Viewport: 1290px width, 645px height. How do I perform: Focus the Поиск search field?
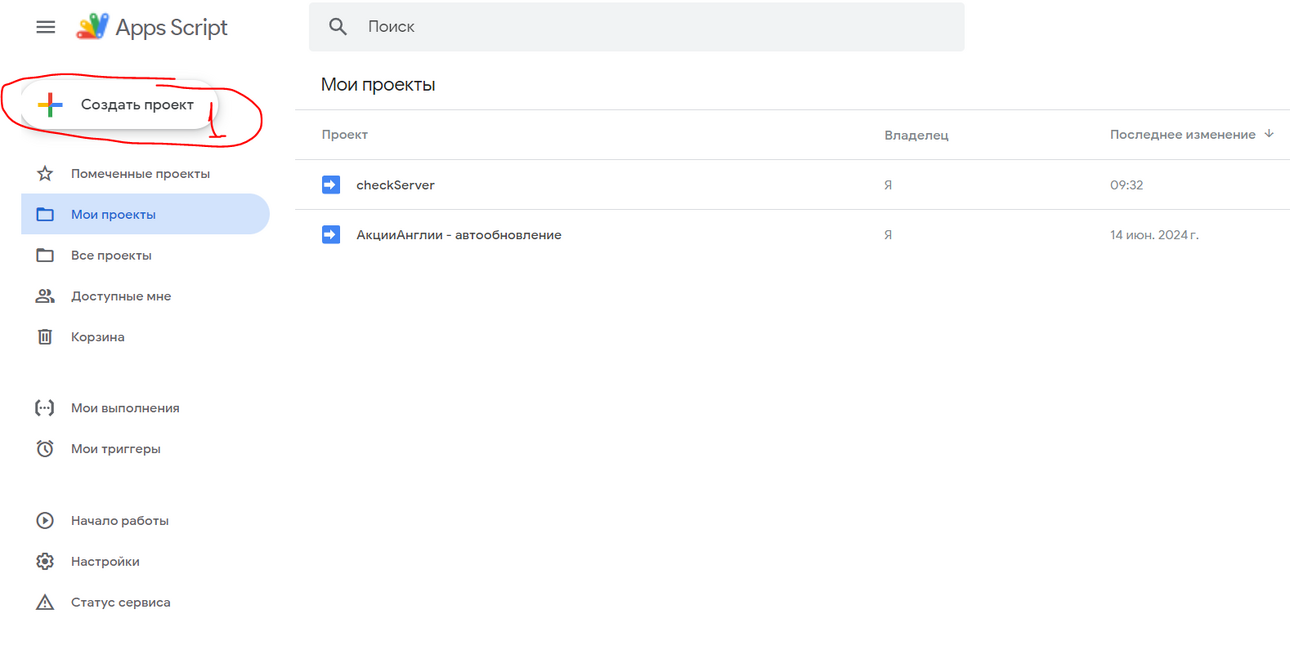click(637, 27)
